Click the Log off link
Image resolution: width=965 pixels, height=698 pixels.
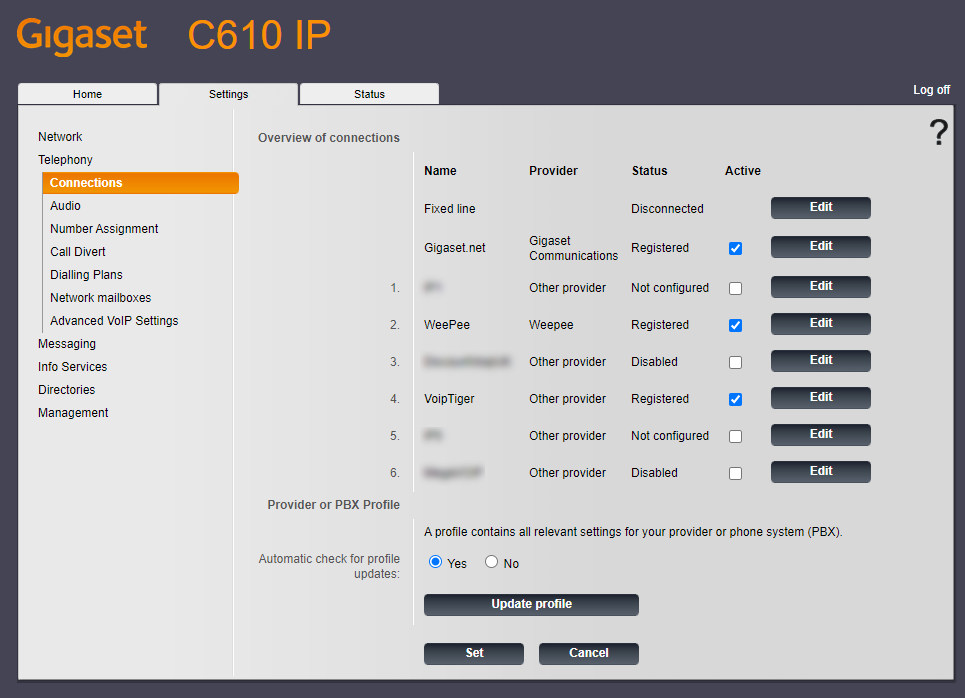[931, 90]
